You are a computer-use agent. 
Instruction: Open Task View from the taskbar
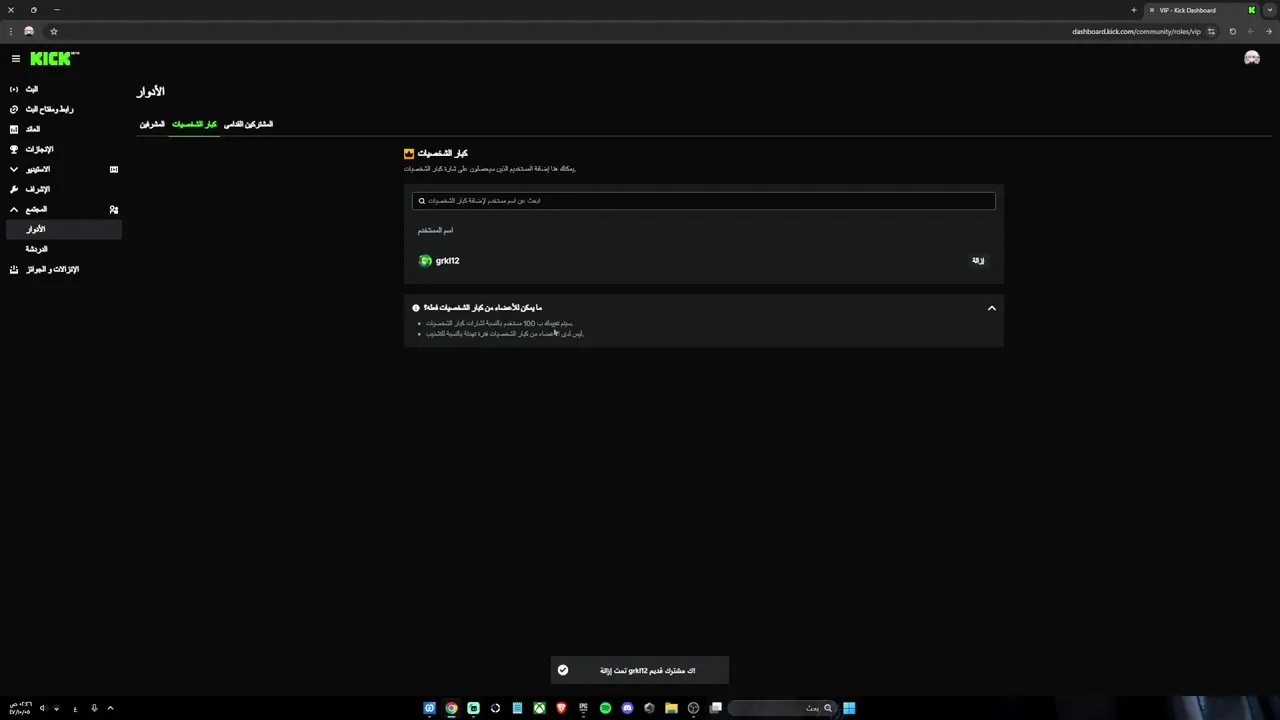coord(715,708)
